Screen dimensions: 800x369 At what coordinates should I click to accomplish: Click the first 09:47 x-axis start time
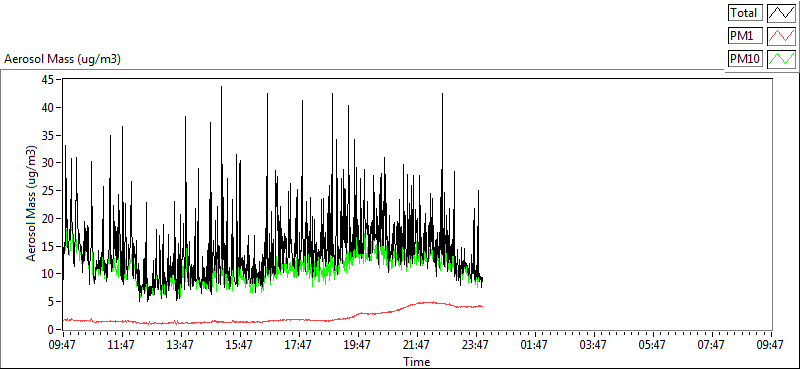coord(62,346)
